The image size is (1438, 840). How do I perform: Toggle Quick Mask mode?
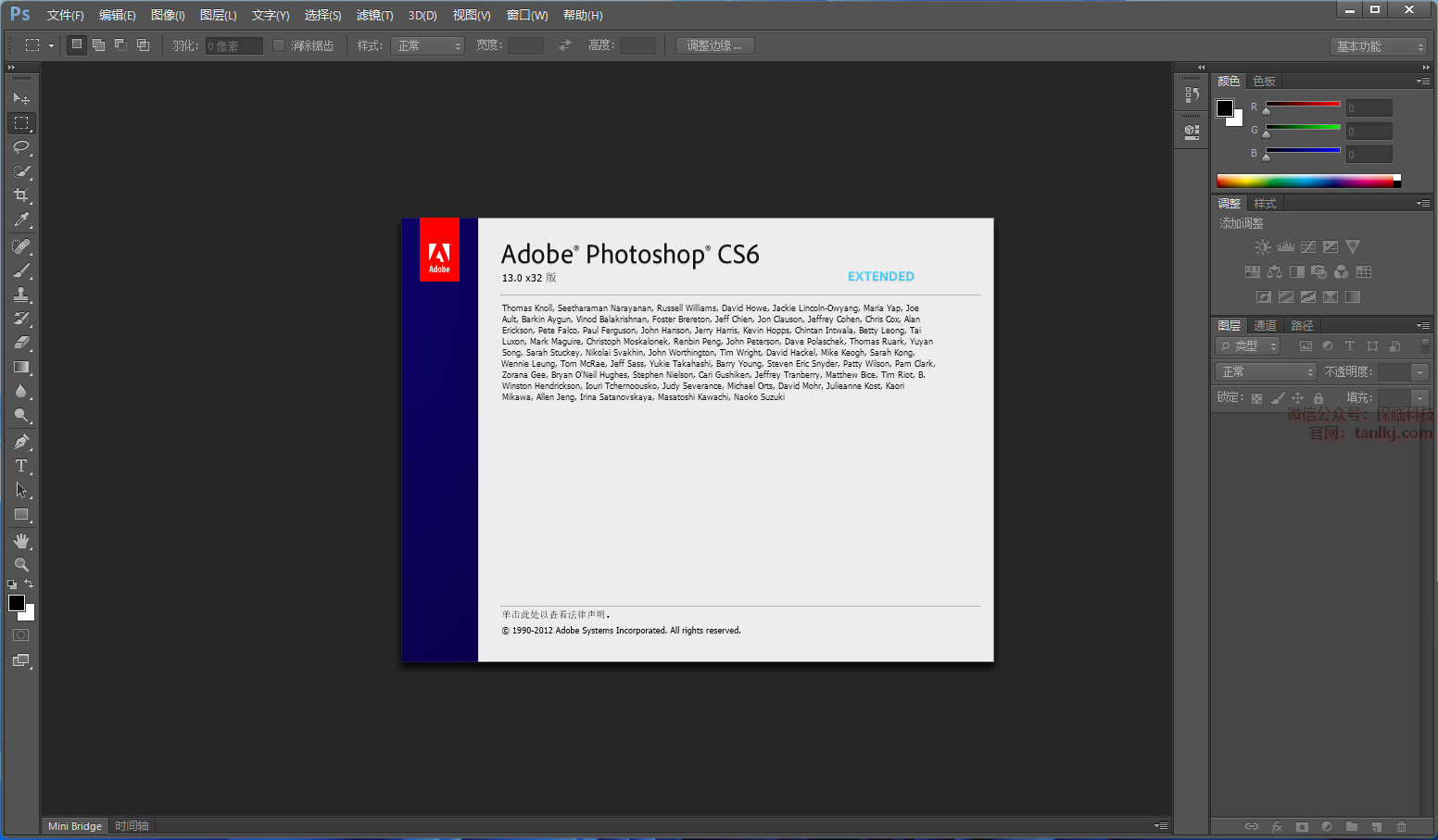click(21, 635)
